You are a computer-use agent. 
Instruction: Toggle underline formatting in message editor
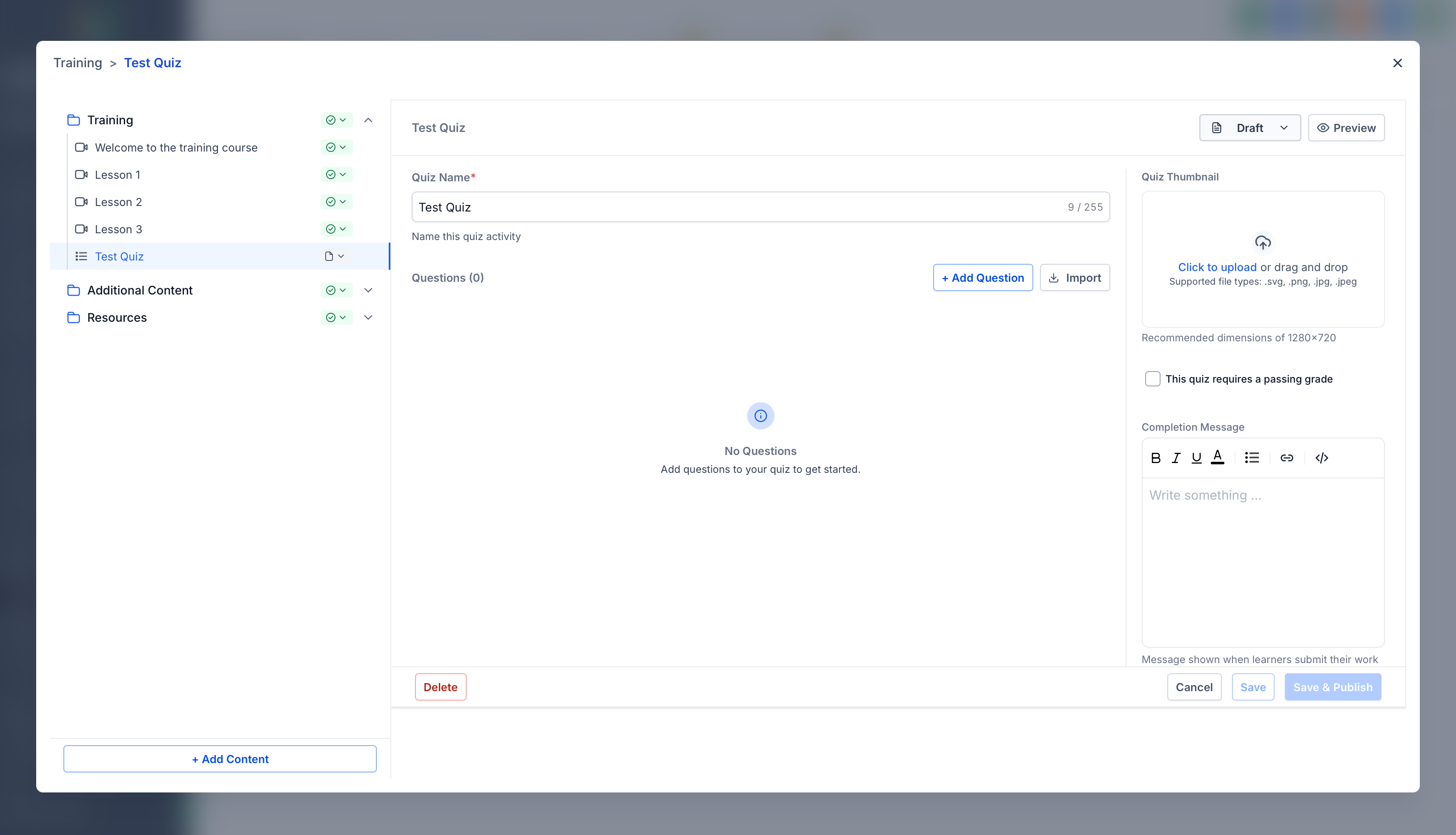tap(1196, 458)
